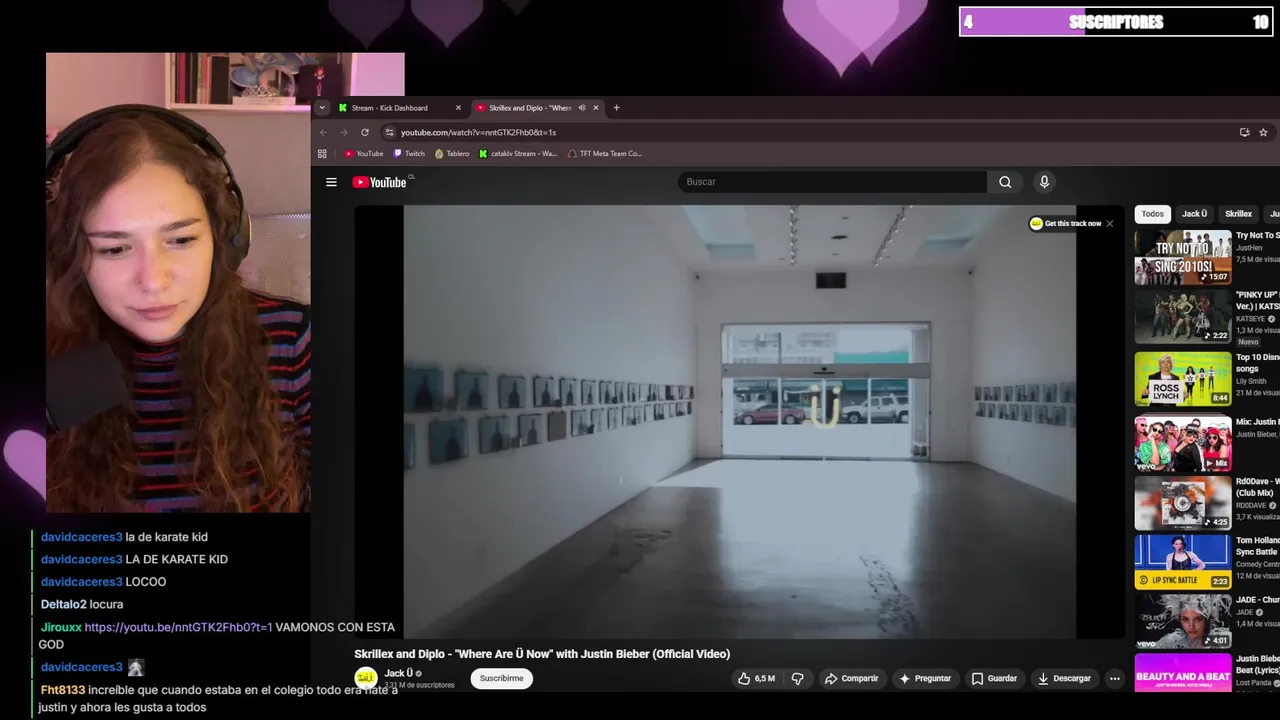Image resolution: width=1280 pixels, height=720 pixels.
Task: Close the Stream - Kick Dashboard tab
Action: point(458,108)
